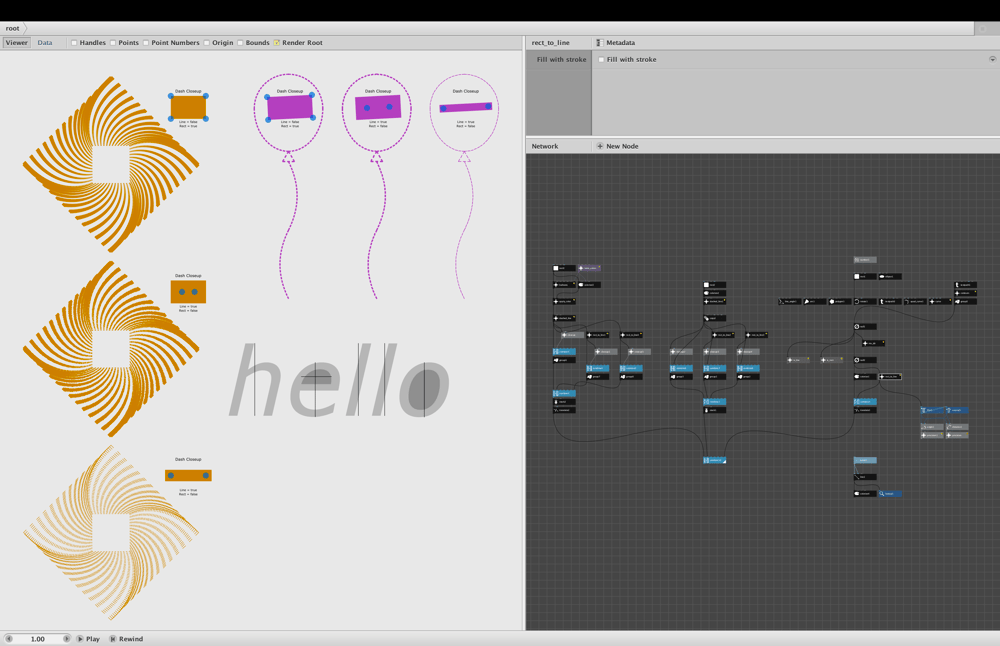The image size is (1000, 646).
Task: Click the Play animation button
Action: [x=89, y=638]
